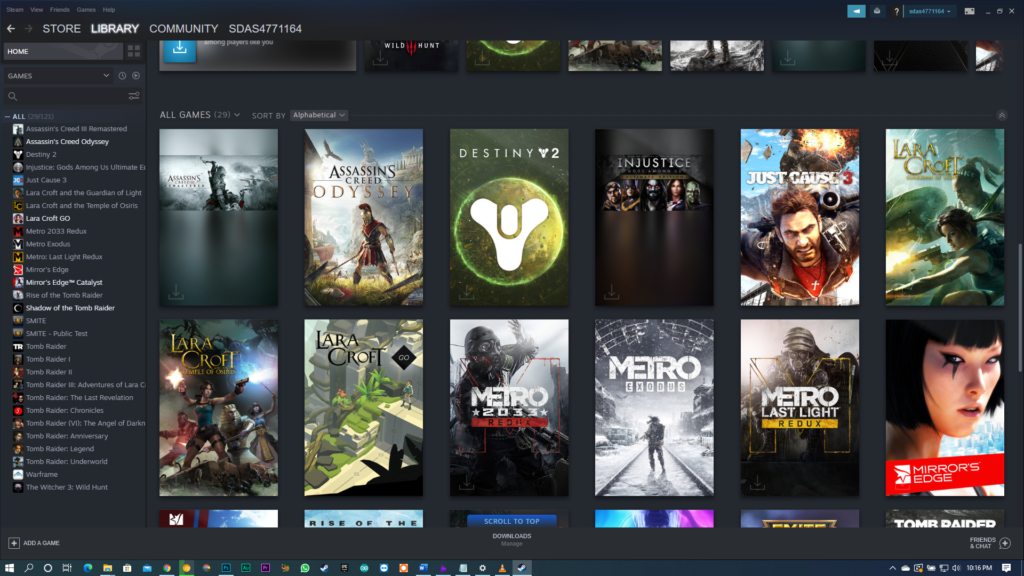Open Windows Start menu
The image size is (1024, 576).
9,568
